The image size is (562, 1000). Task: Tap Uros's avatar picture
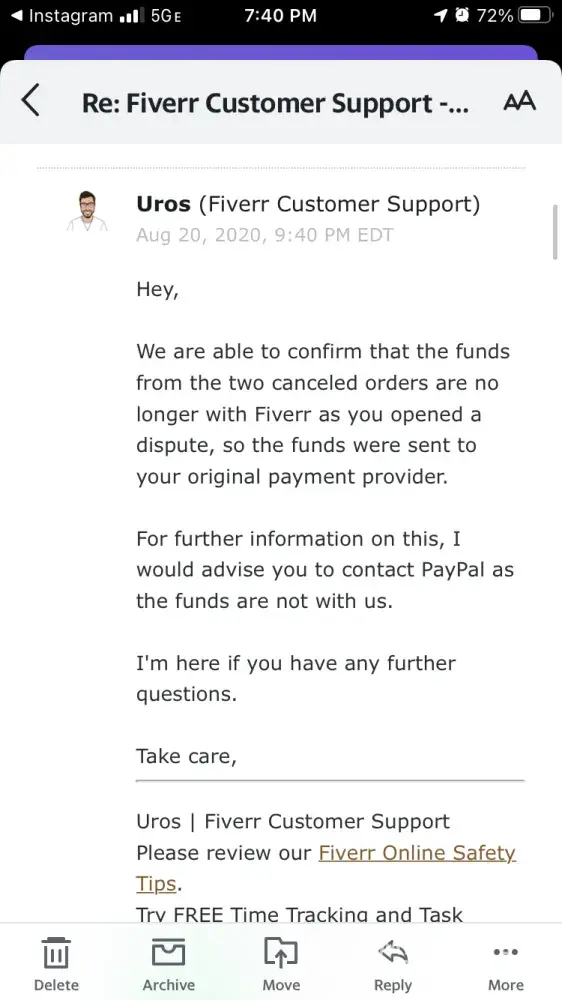pos(87,210)
